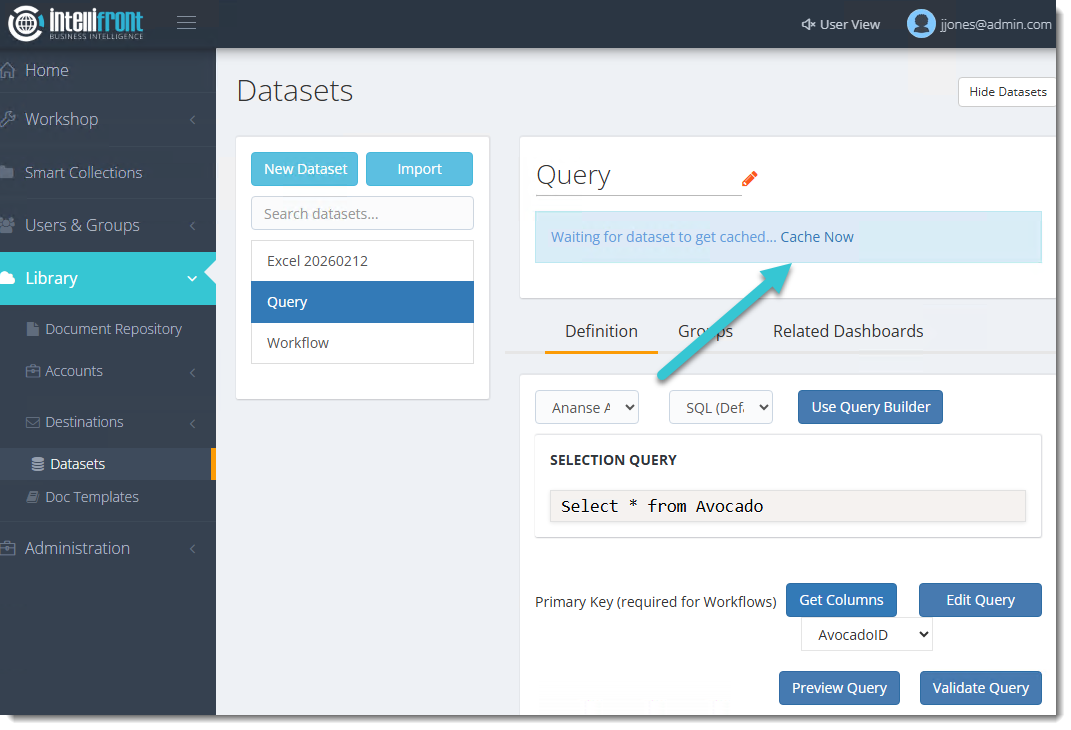Open the Ananse datasource dropdown

point(587,407)
